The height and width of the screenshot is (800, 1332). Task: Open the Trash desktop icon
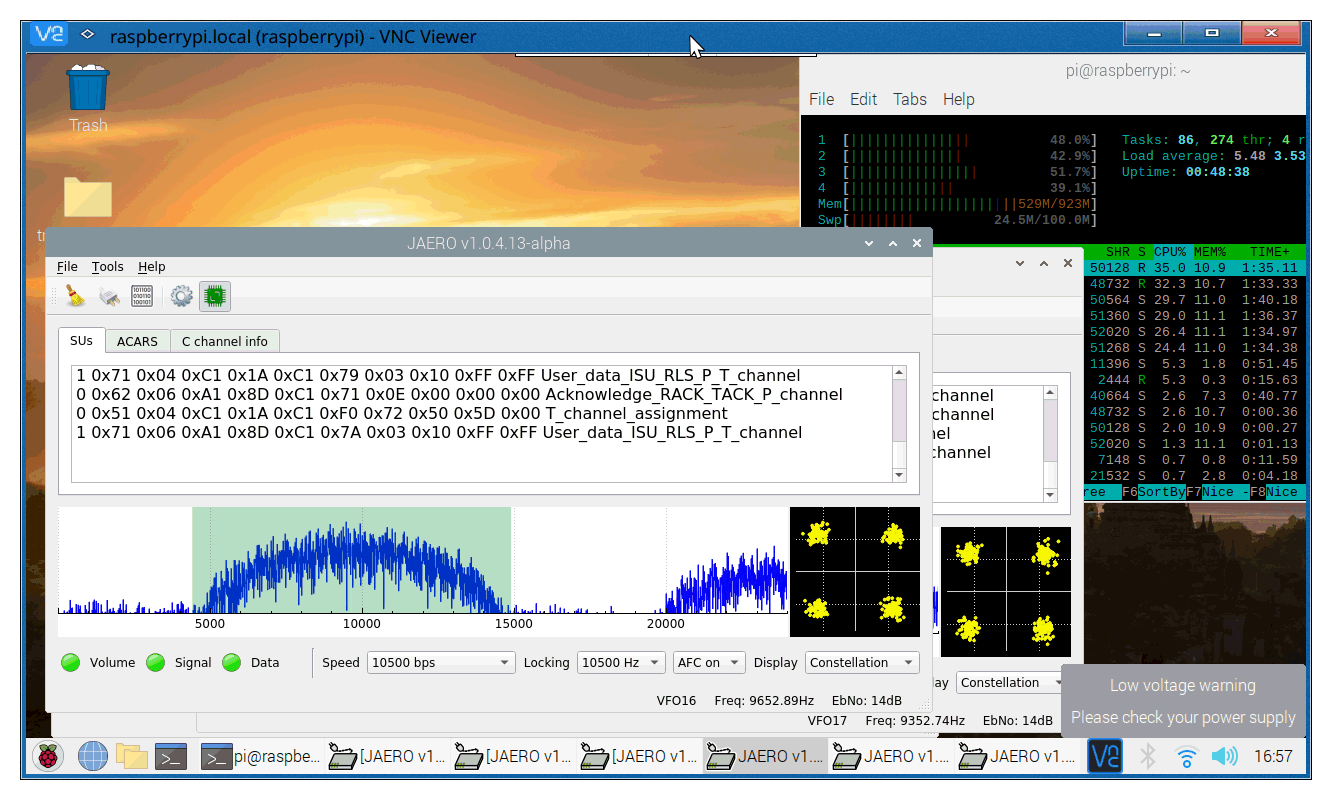(88, 98)
